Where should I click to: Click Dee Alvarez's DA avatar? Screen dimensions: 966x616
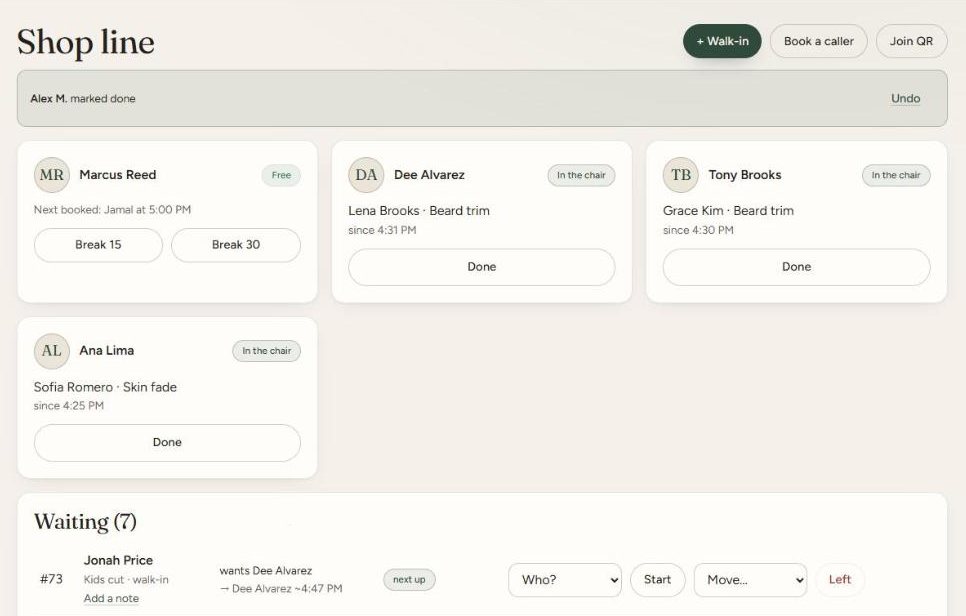(x=366, y=175)
